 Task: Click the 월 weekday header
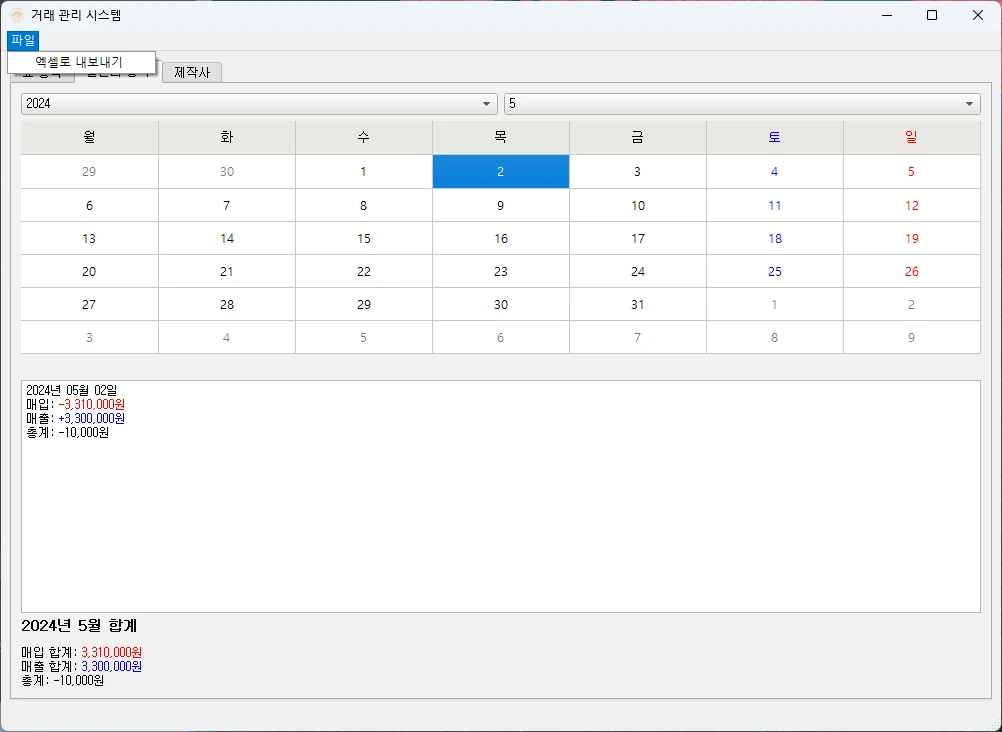click(89, 138)
